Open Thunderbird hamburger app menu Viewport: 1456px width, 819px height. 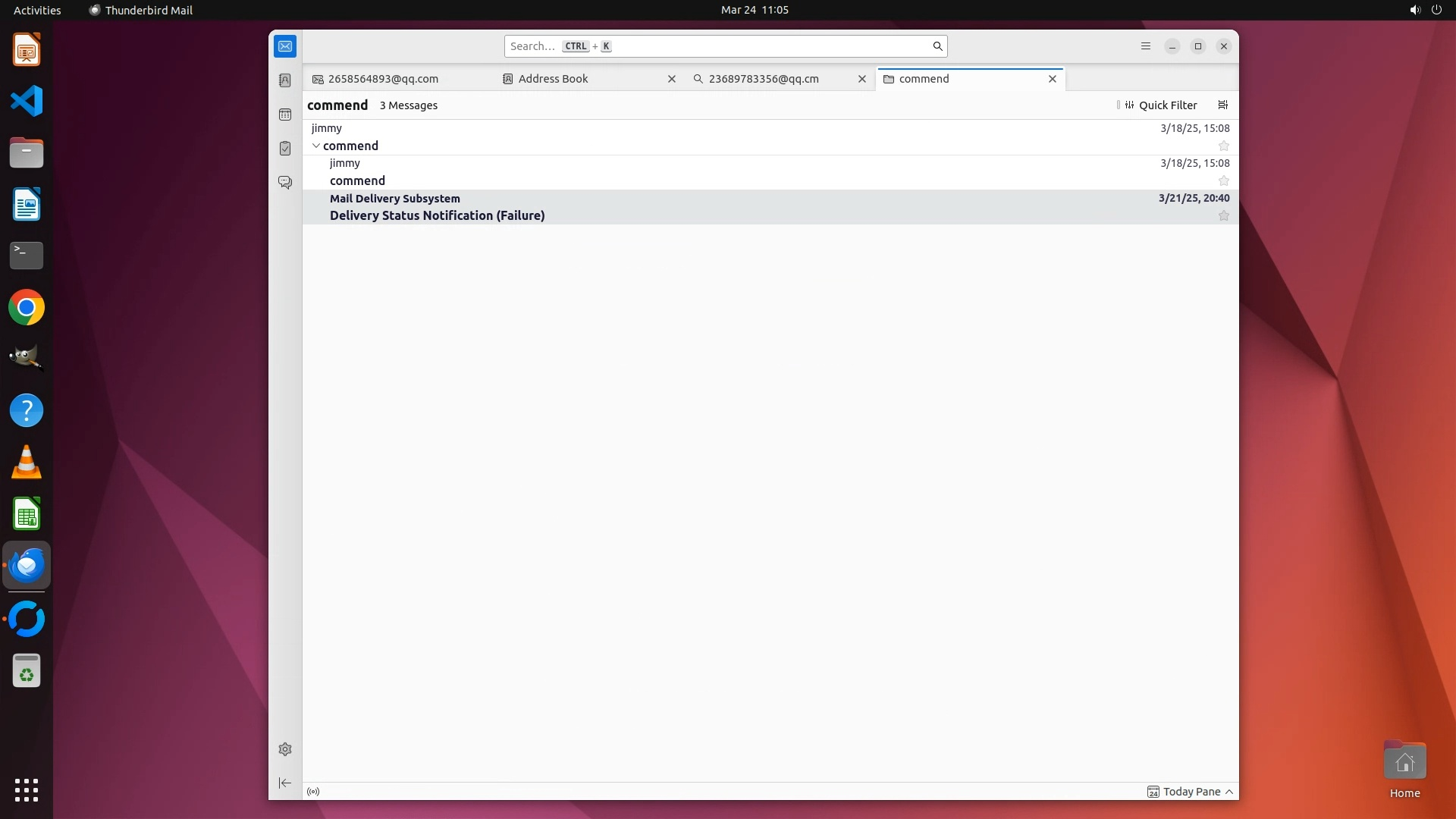[x=1145, y=46]
